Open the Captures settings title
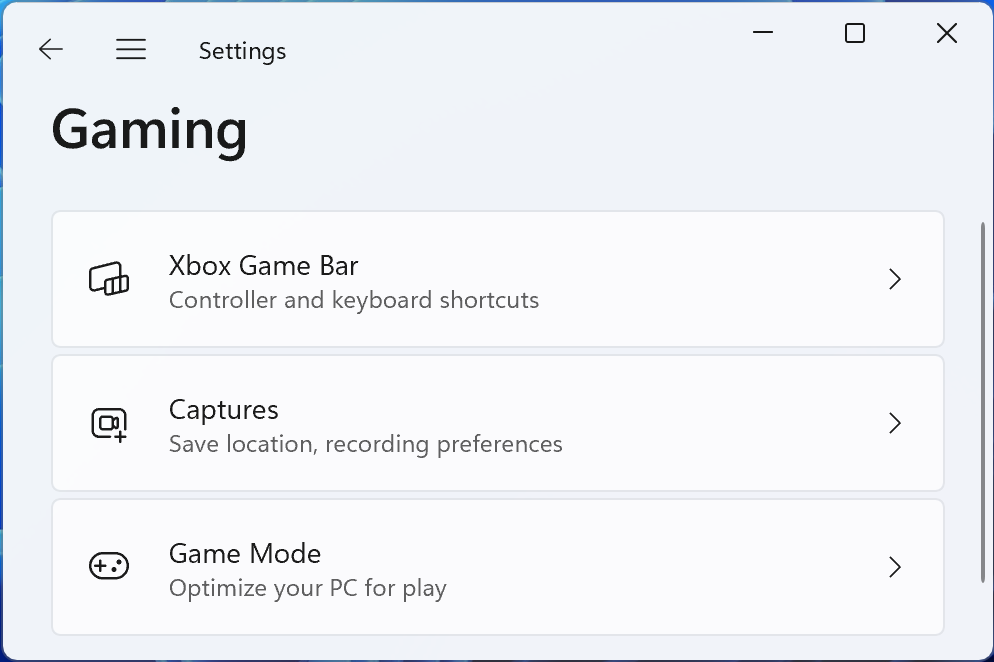 (x=224, y=410)
